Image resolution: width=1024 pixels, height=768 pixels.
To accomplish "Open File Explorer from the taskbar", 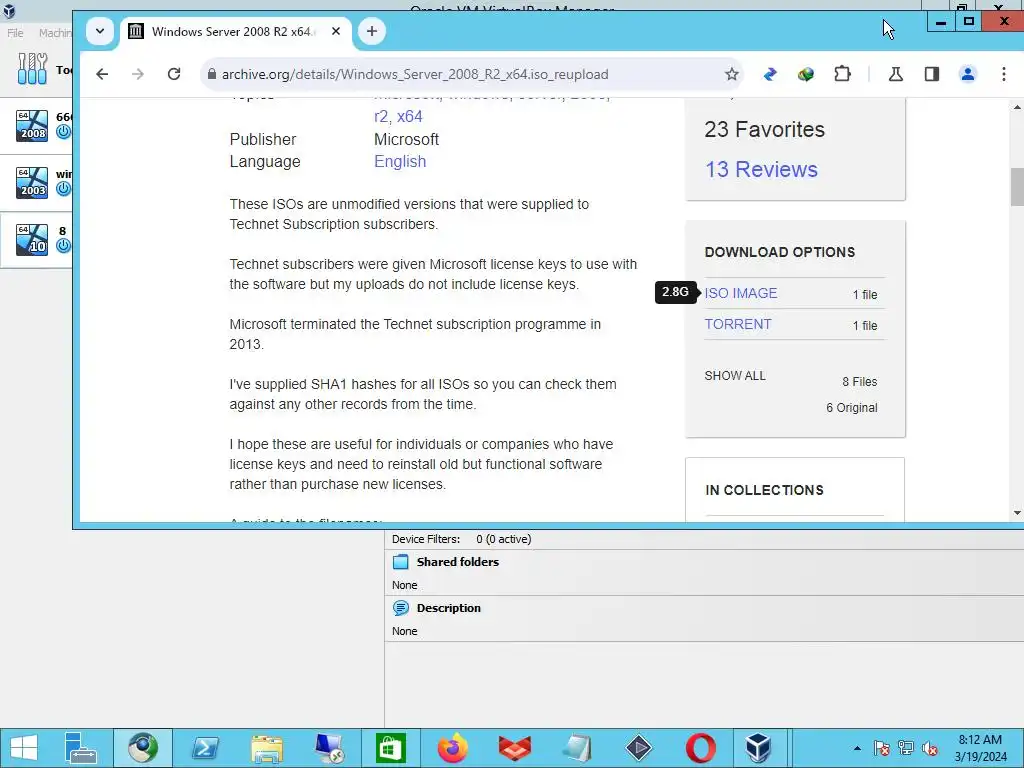I will tap(266, 748).
